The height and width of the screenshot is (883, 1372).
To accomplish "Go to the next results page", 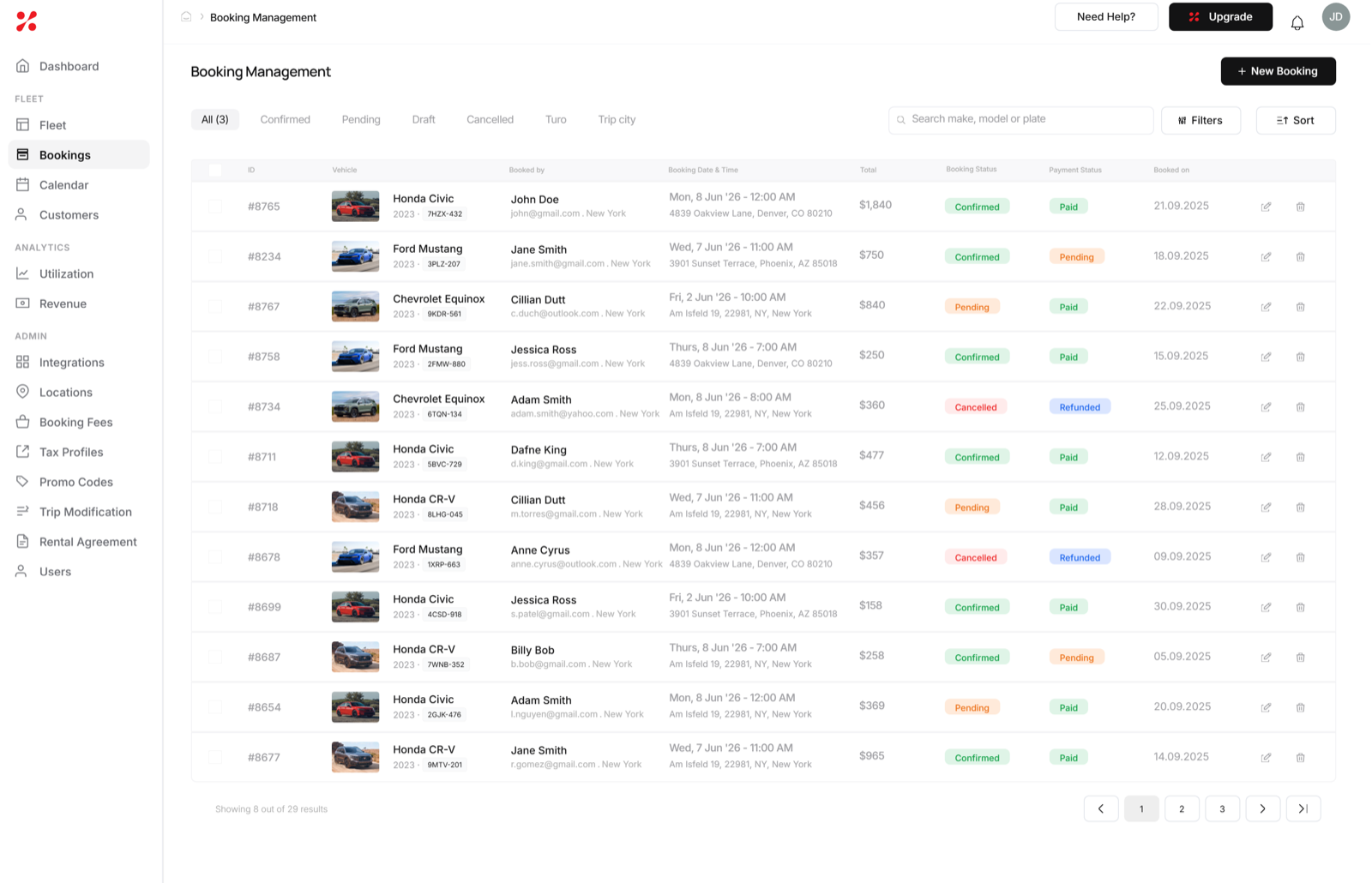I will pyautogui.click(x=1262, y=808).
